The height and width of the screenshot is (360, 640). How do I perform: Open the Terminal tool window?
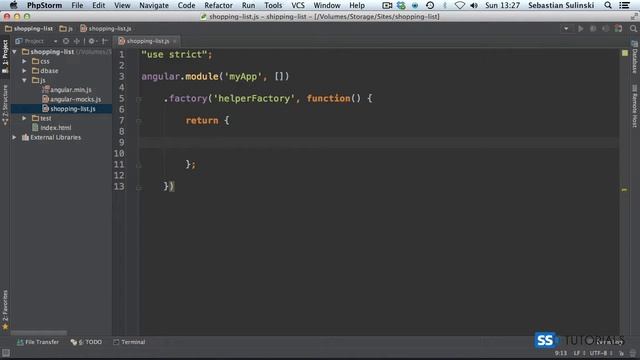coord(129,342)
